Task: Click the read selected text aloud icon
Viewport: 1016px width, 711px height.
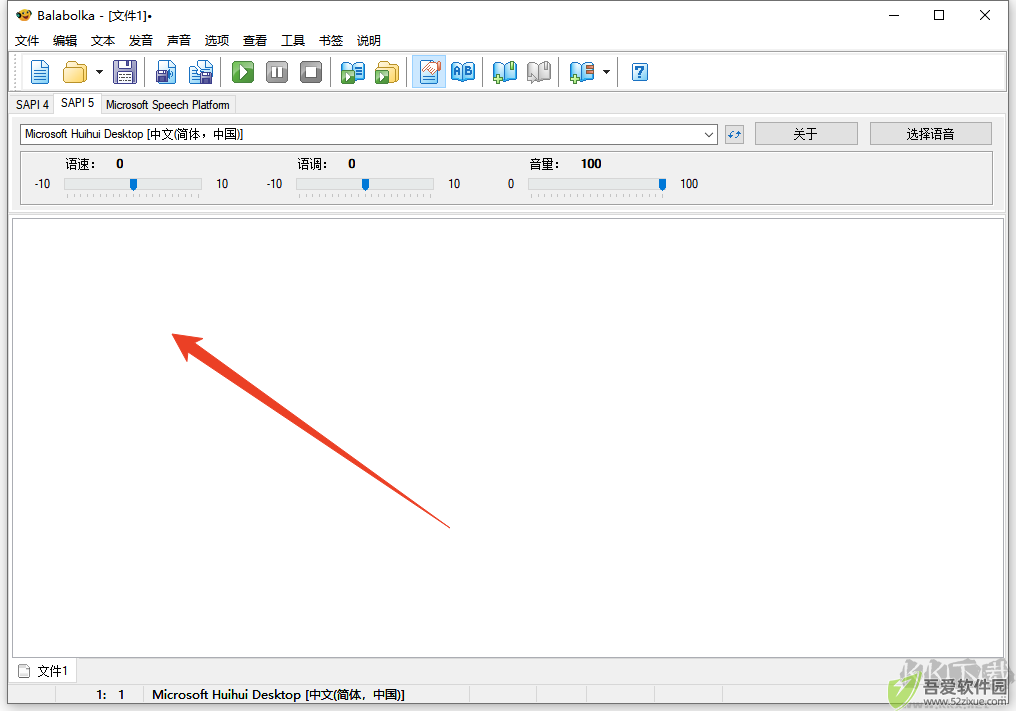Action: coord(352,72)
